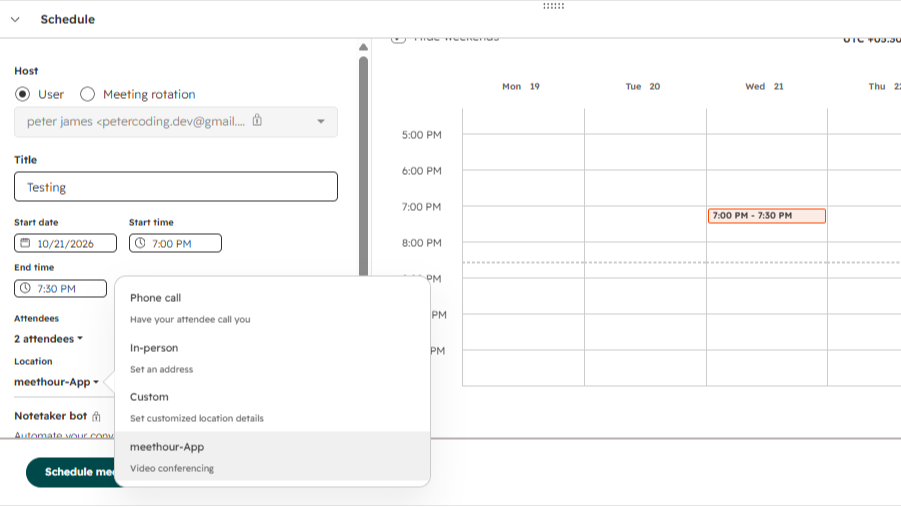The image size is (901, 507).
Task: Select the User host radio button
Action: pyautogui.click(x=22, y=94)
